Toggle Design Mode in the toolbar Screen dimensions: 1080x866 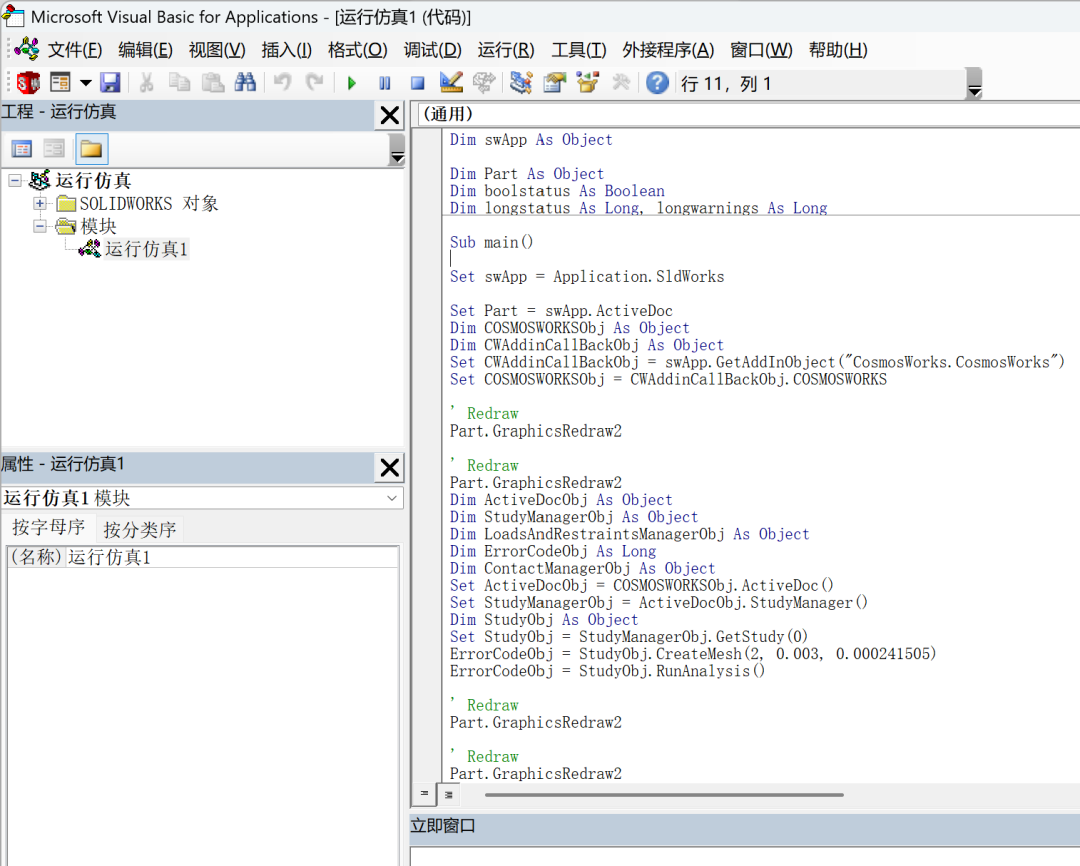[451, 83]
